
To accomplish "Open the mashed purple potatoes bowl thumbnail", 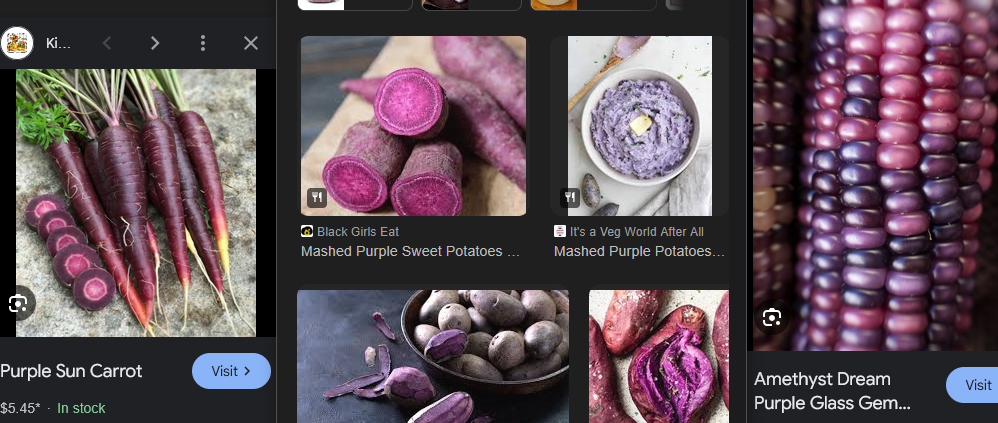I will click(640, 126).
